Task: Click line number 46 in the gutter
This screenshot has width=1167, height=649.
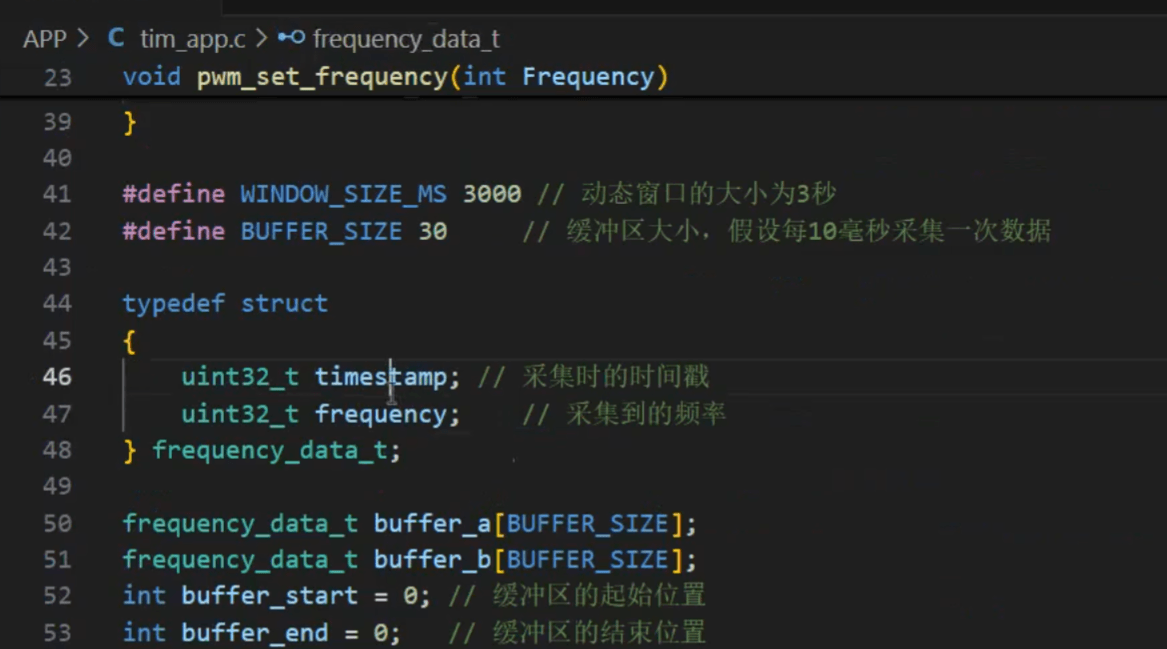Action: 58,377
